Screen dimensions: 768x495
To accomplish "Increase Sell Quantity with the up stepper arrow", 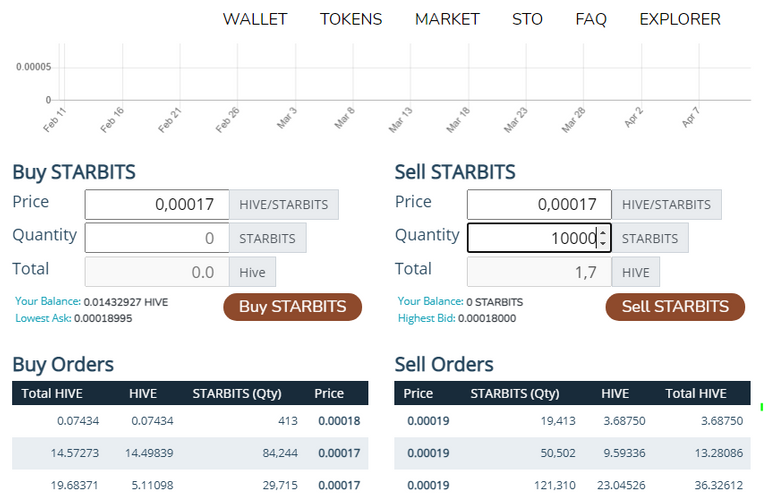I will point(603,233).
